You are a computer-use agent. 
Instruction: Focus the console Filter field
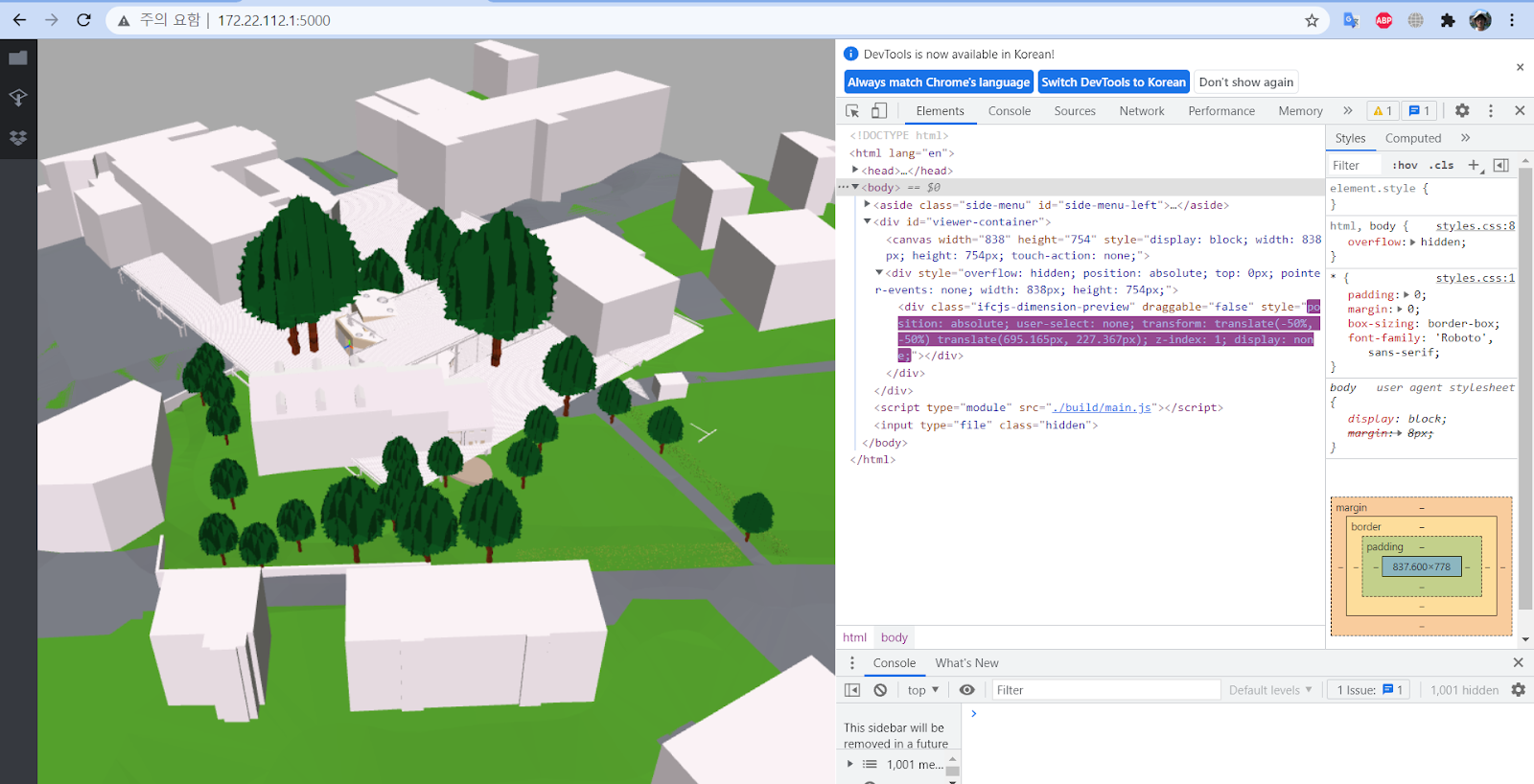click(1105, 690)
